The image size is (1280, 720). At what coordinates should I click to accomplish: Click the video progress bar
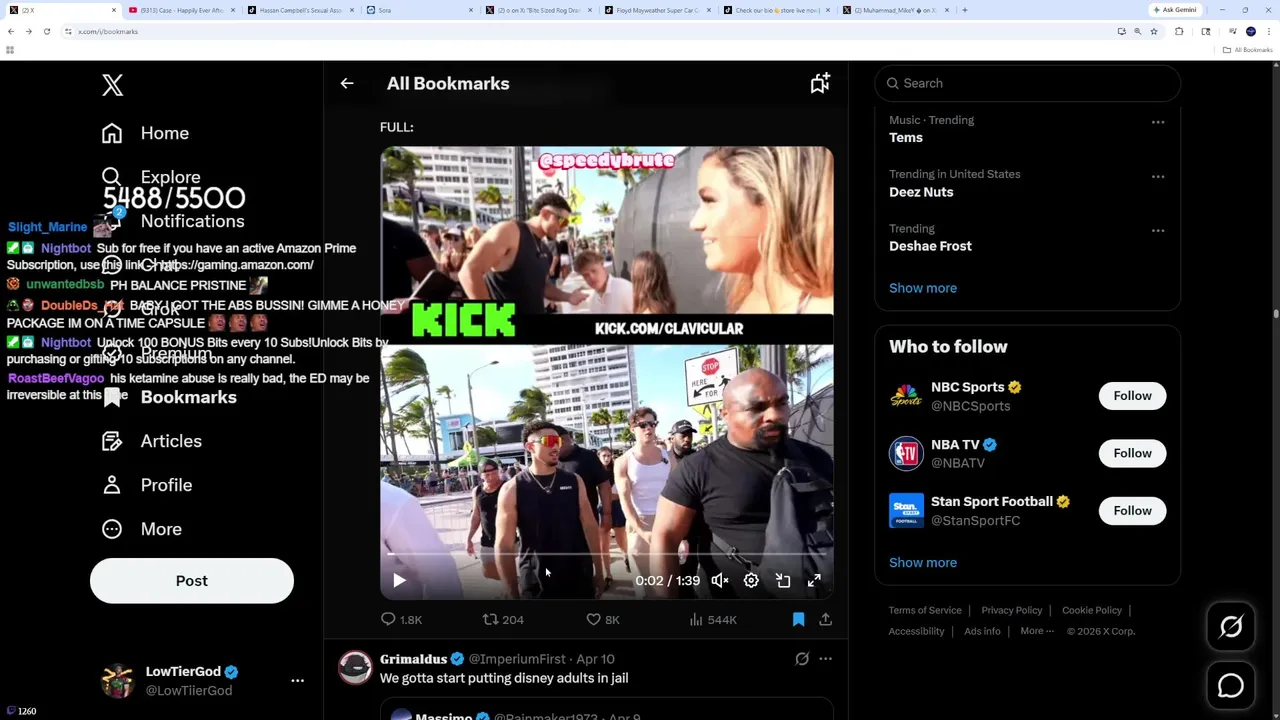click(606, 553)
